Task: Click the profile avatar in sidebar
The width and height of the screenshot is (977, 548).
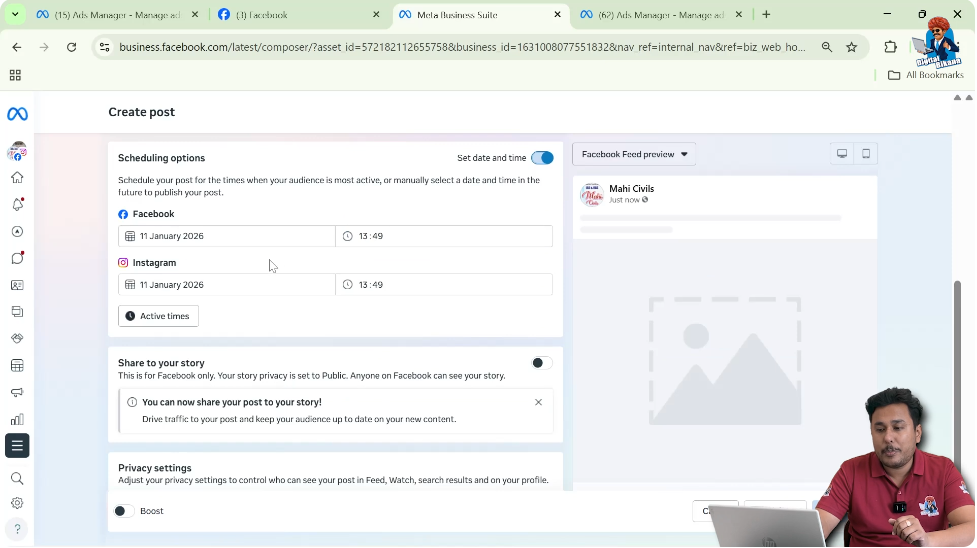Action: (17, 151)
